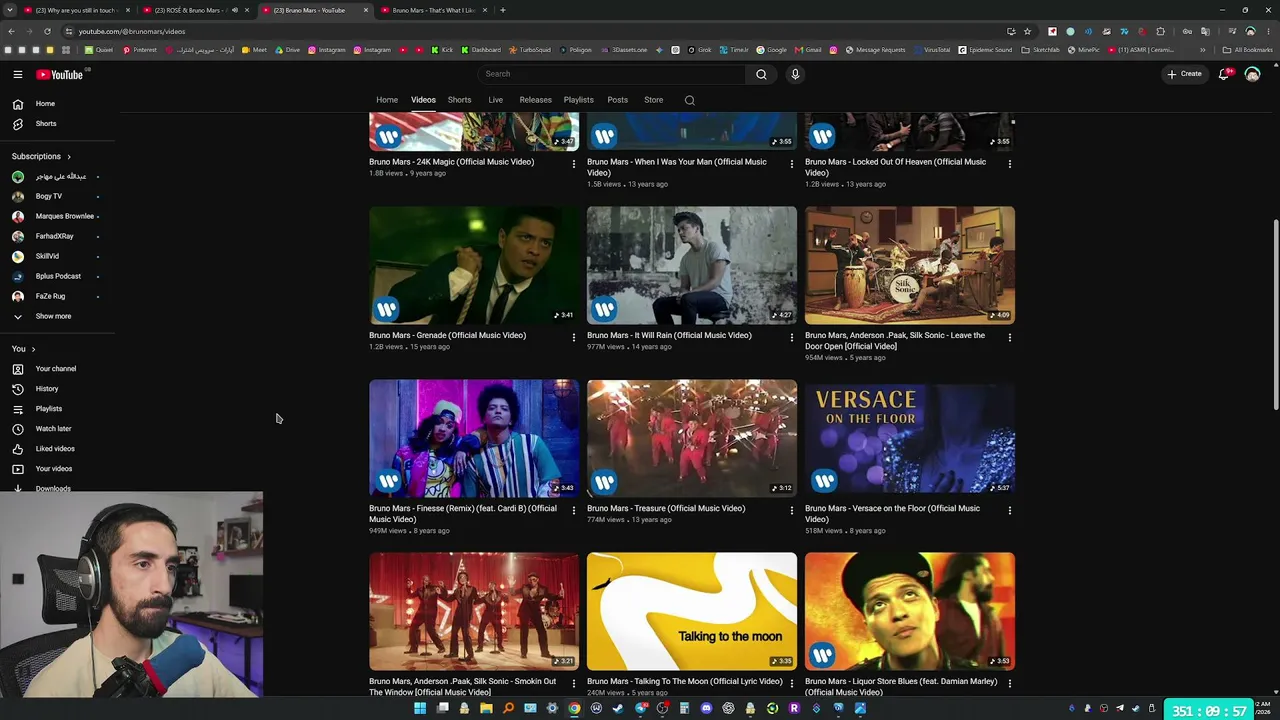Open the account avatar menu
Image resolution: width=1280 pixels, height=720 pixels.
point(1252,74)
